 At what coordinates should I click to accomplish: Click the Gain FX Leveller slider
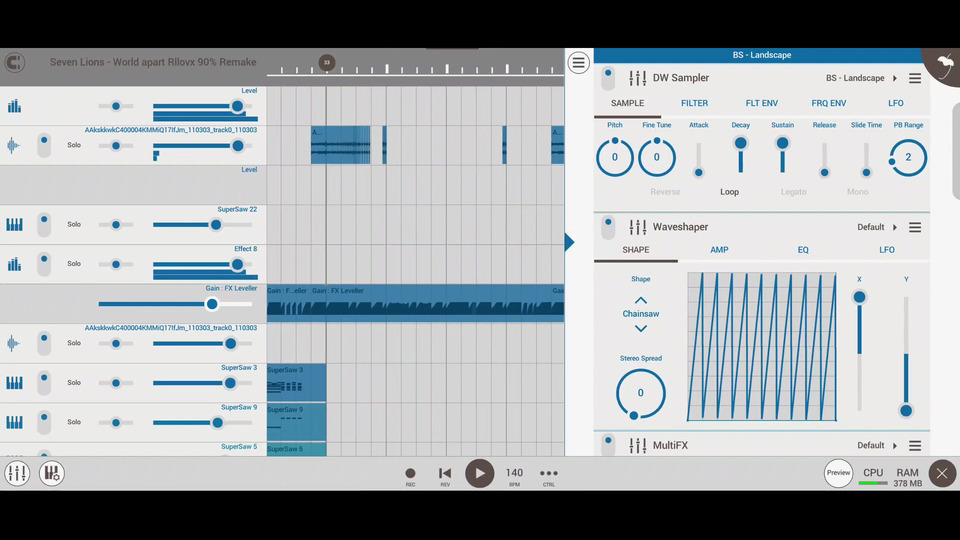click(x=175, y=304)
